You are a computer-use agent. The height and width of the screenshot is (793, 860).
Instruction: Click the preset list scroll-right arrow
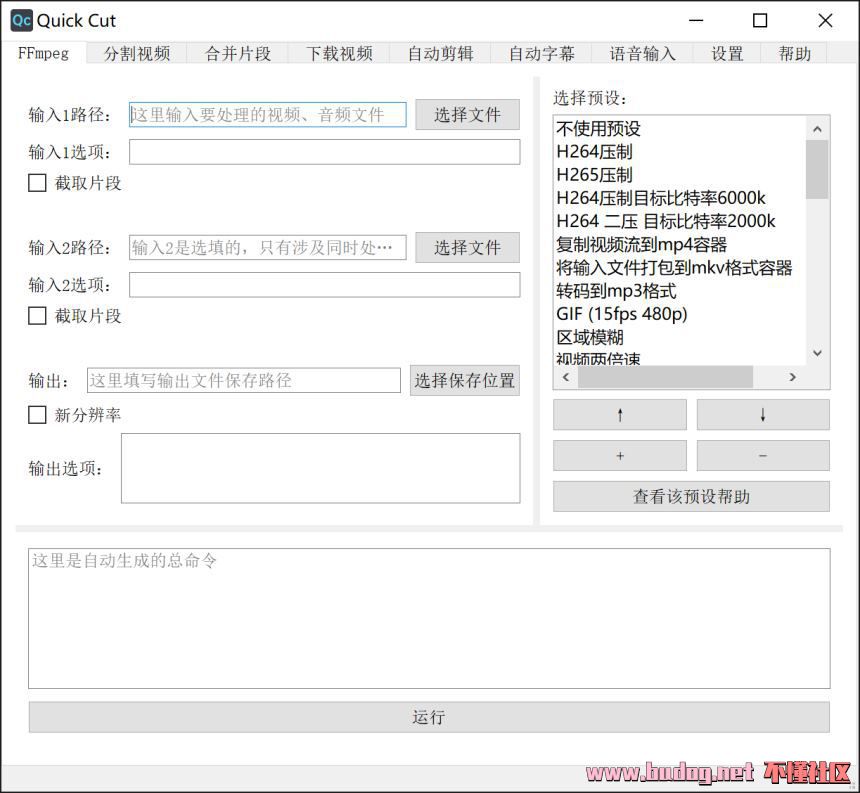[x=792, y=377]
